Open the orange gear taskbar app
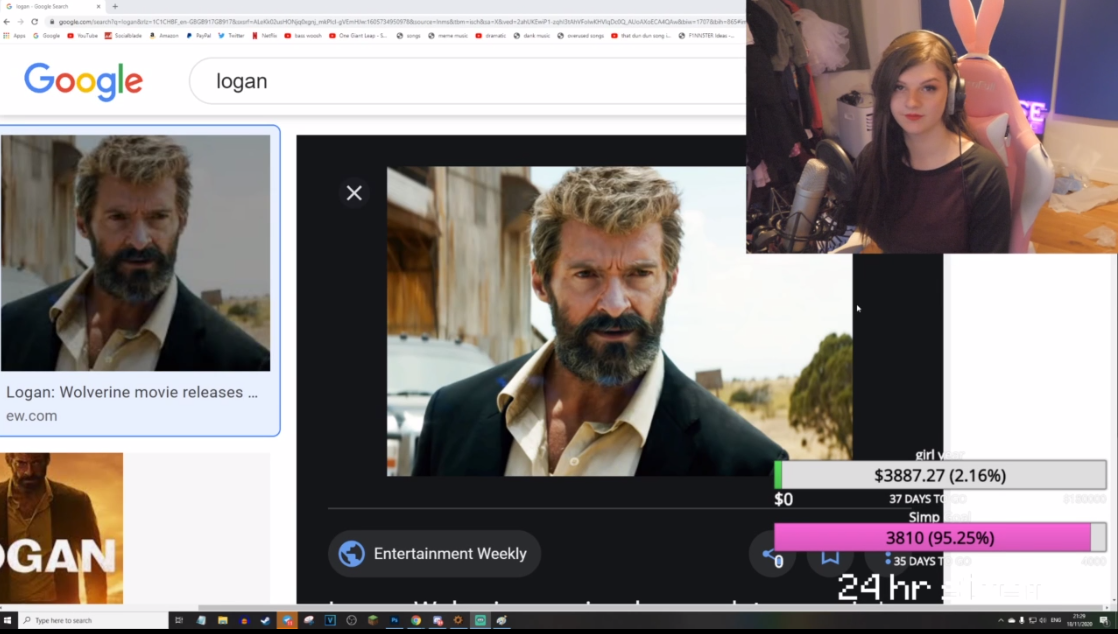Image resolution: width=1118 pixels, height=634 pixels. click(458, 620)
